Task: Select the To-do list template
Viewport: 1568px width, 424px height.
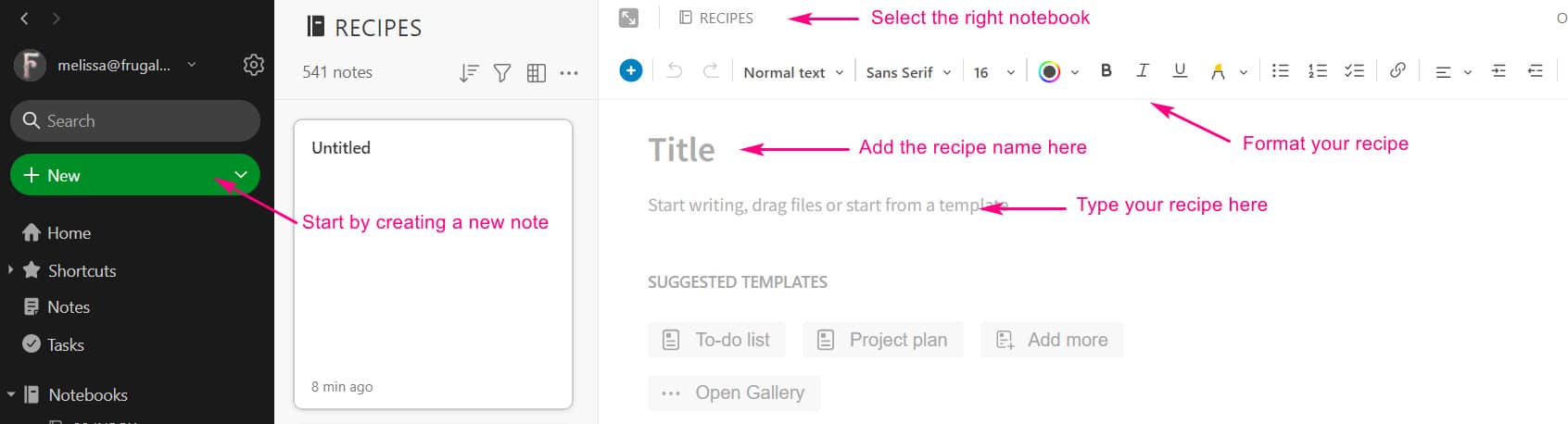Action: coord(716,340)
